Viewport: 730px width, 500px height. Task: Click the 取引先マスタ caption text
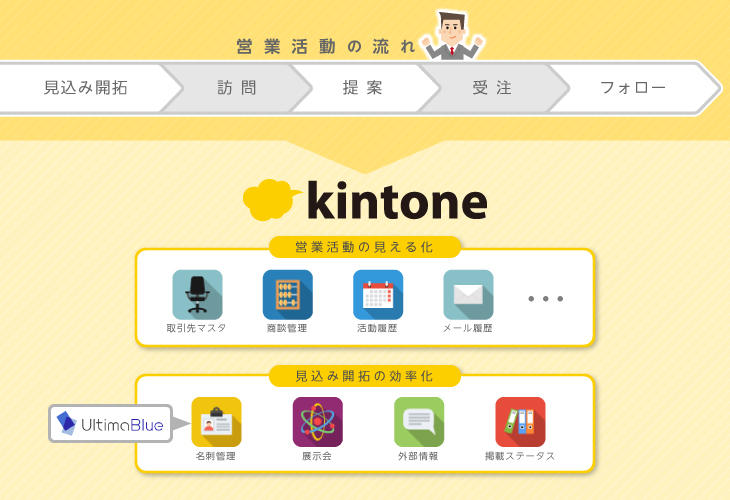tap(196, 328)
